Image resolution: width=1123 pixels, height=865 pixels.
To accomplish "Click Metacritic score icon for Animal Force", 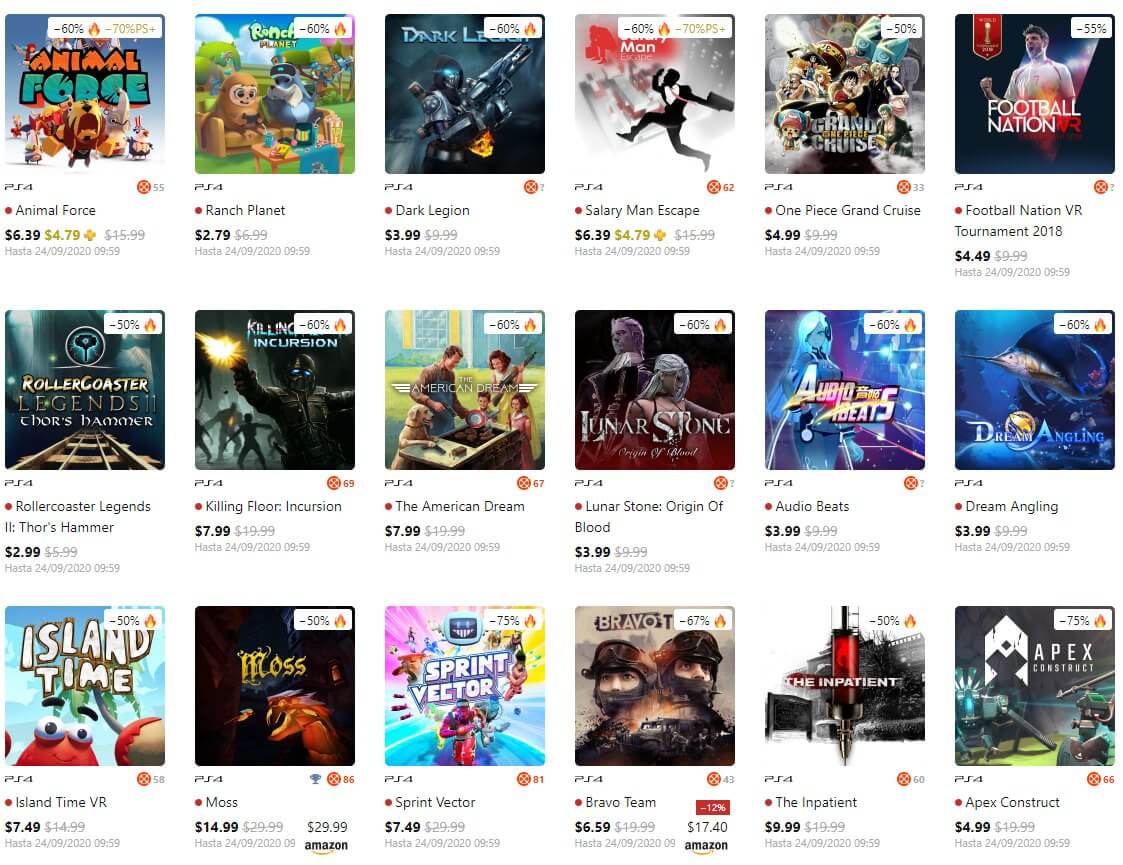I will pyautogui.click(x=144, y=187).
